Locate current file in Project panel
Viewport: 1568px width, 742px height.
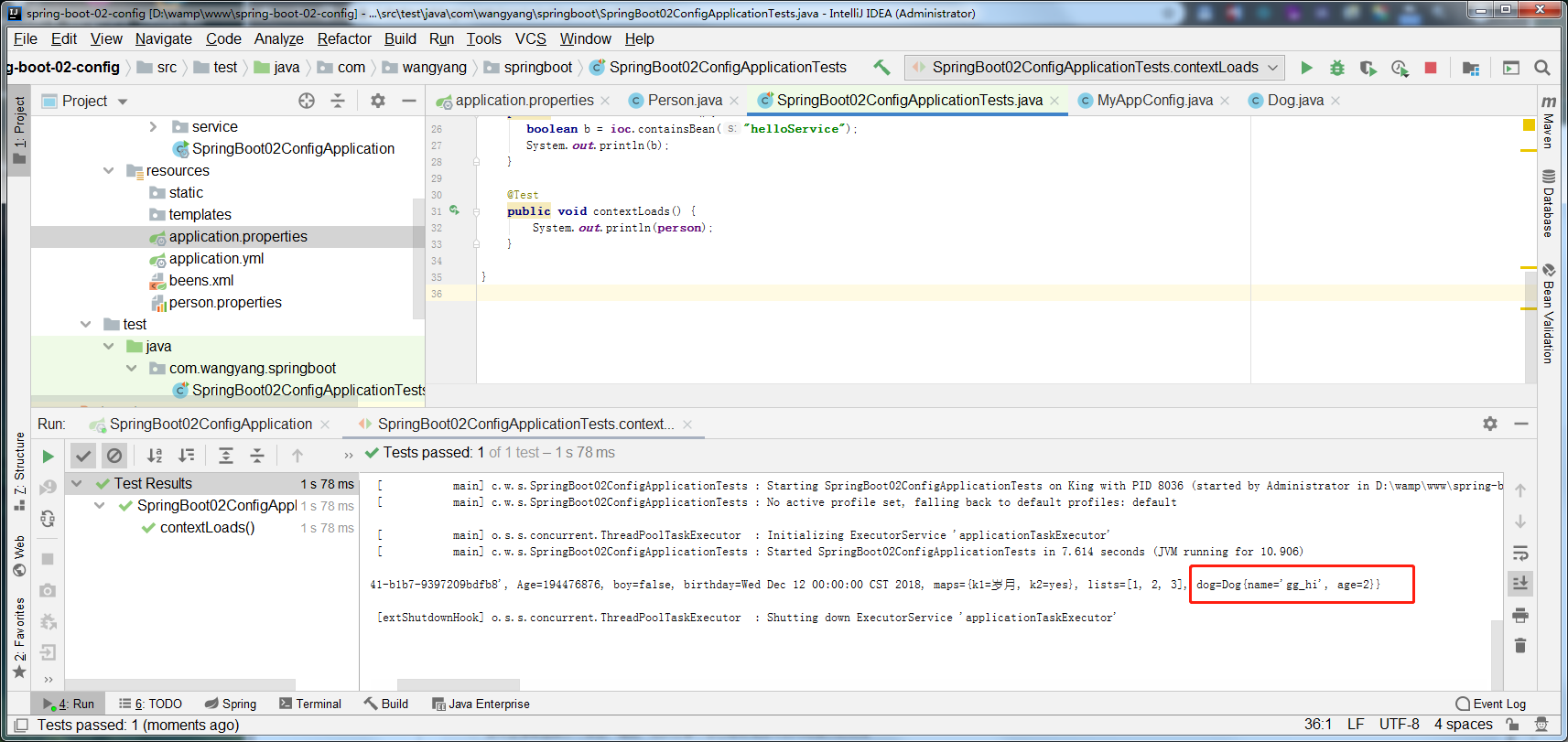point(307,101)
